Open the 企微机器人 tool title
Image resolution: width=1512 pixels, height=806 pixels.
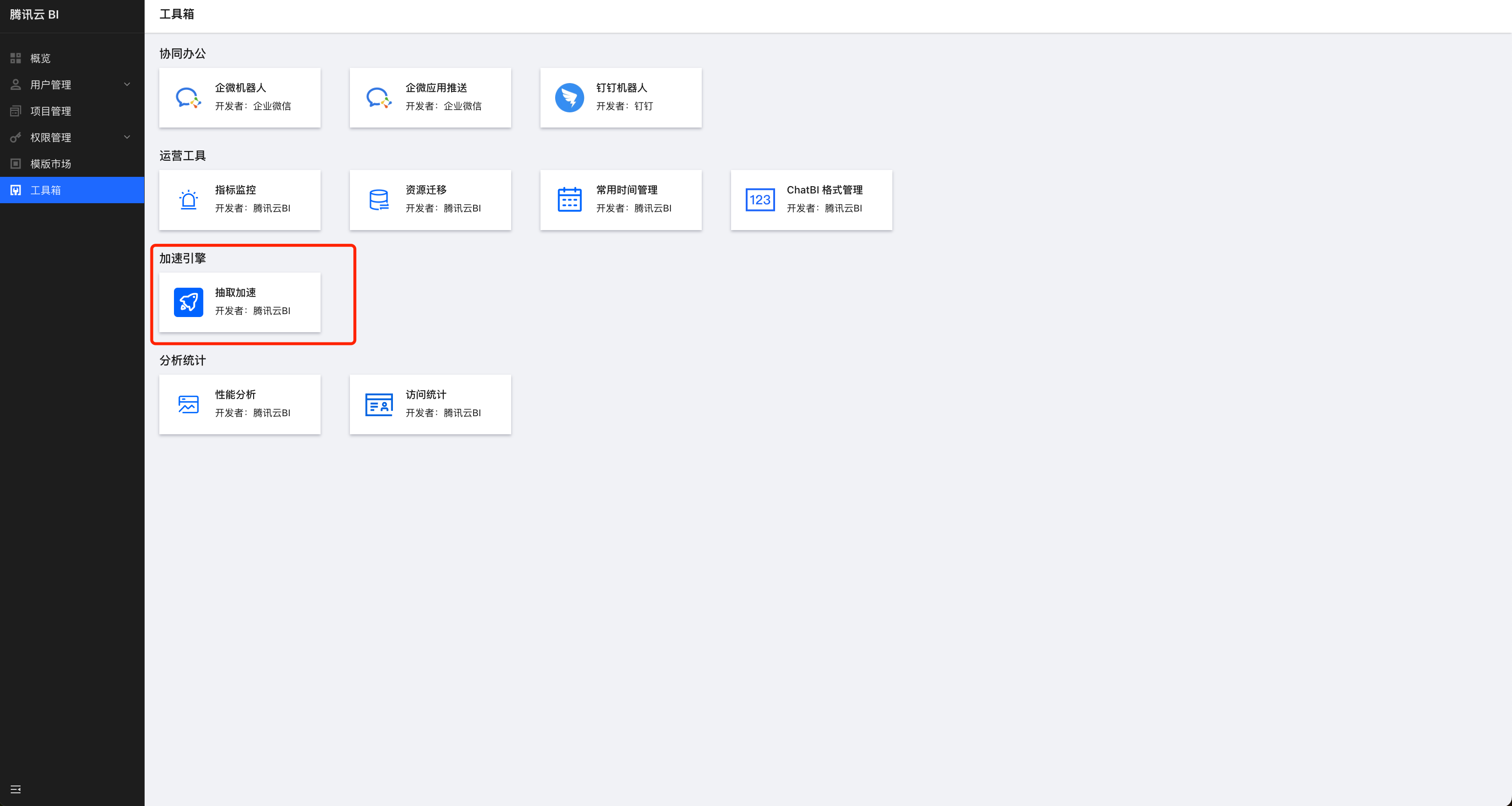click(240, 87)
